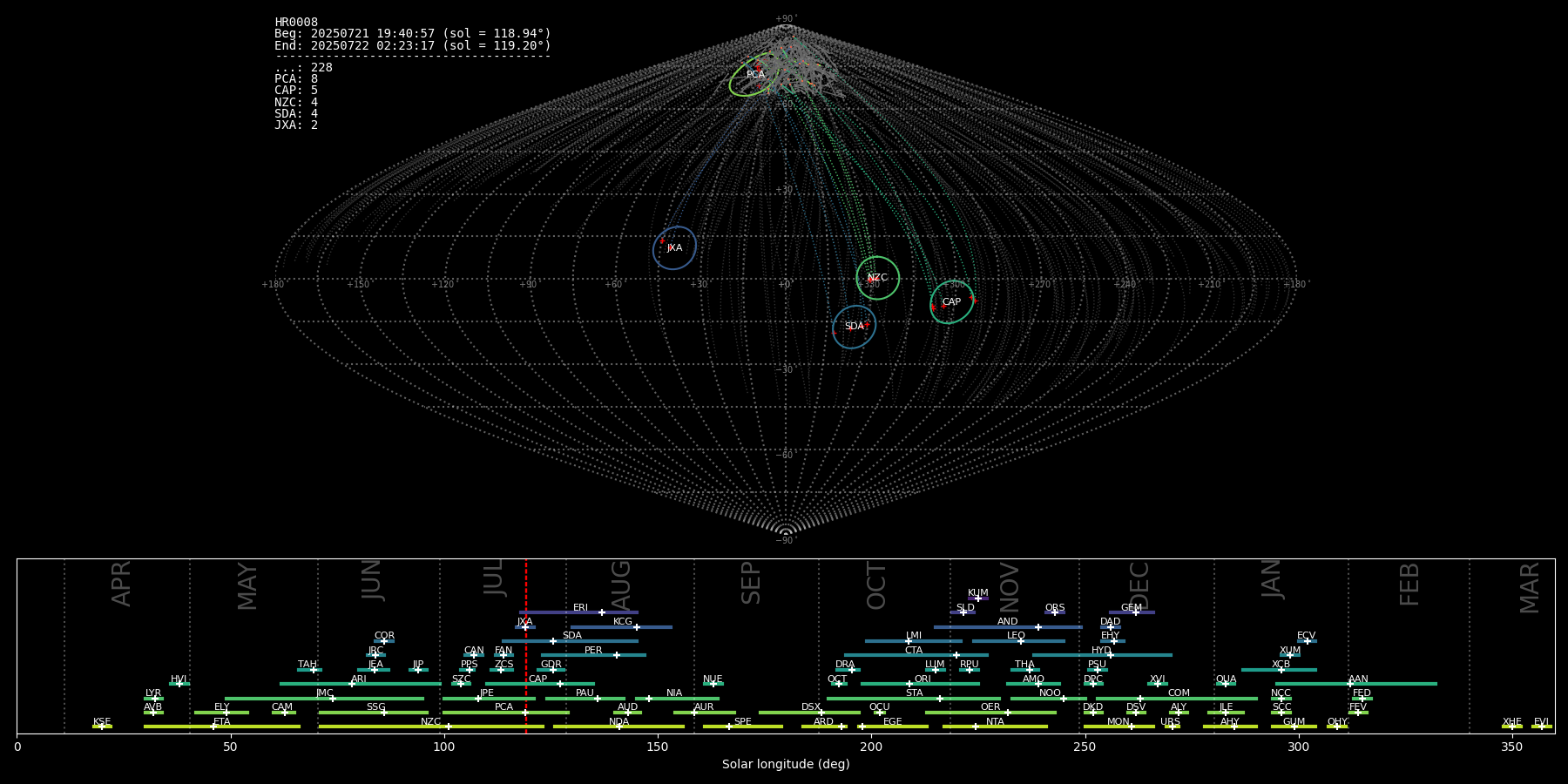Click the EVI shower marker in timeline
The image size is (1568, 784).
click(1542, 727)
